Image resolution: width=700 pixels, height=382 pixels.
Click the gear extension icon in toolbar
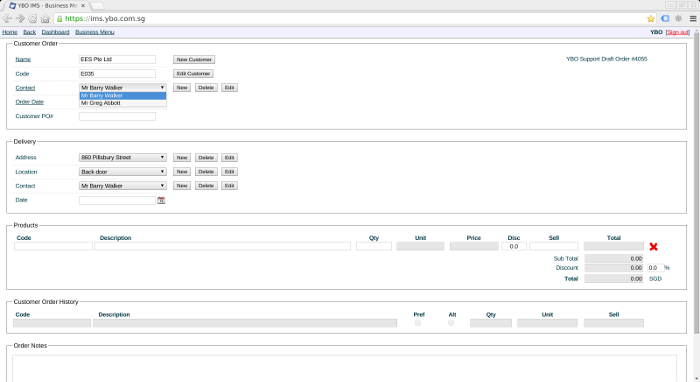point(679,19)
